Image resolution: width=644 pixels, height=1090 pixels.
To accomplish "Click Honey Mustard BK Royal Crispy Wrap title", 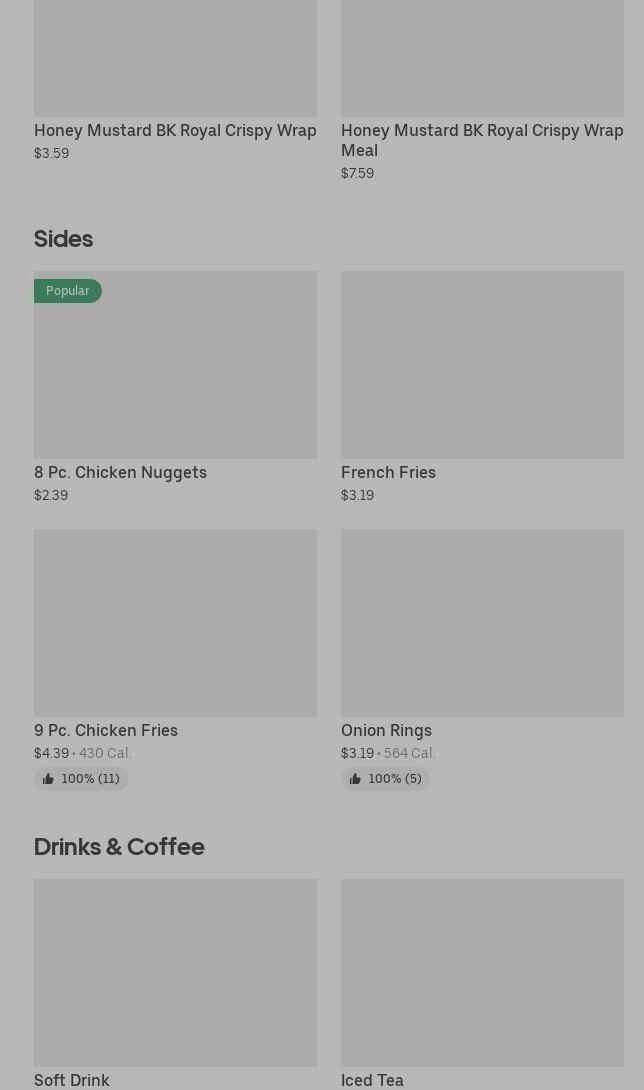I will tap(175, 130).
